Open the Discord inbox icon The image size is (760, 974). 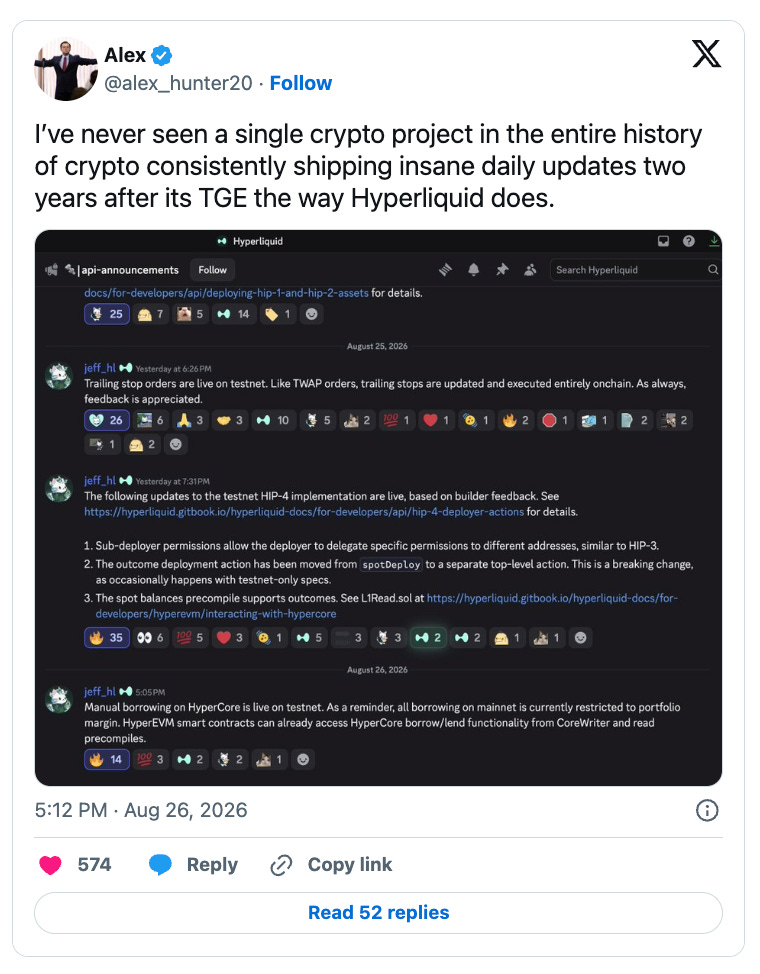coord(664,241)
